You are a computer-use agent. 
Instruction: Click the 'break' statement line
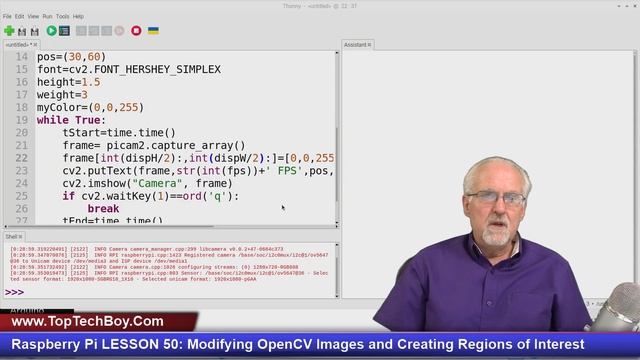click(x=103, y=209)
